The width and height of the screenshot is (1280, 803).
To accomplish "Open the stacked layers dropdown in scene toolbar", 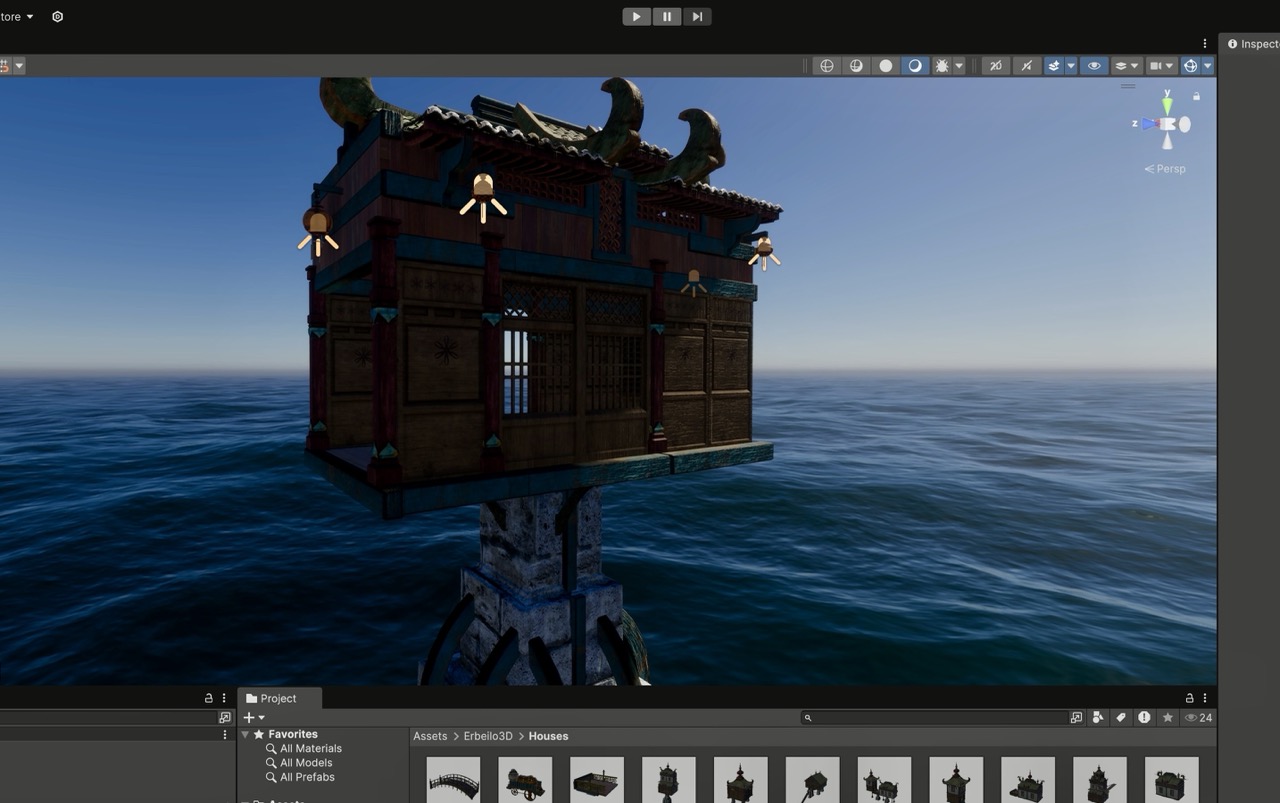I will point(1126,66).
